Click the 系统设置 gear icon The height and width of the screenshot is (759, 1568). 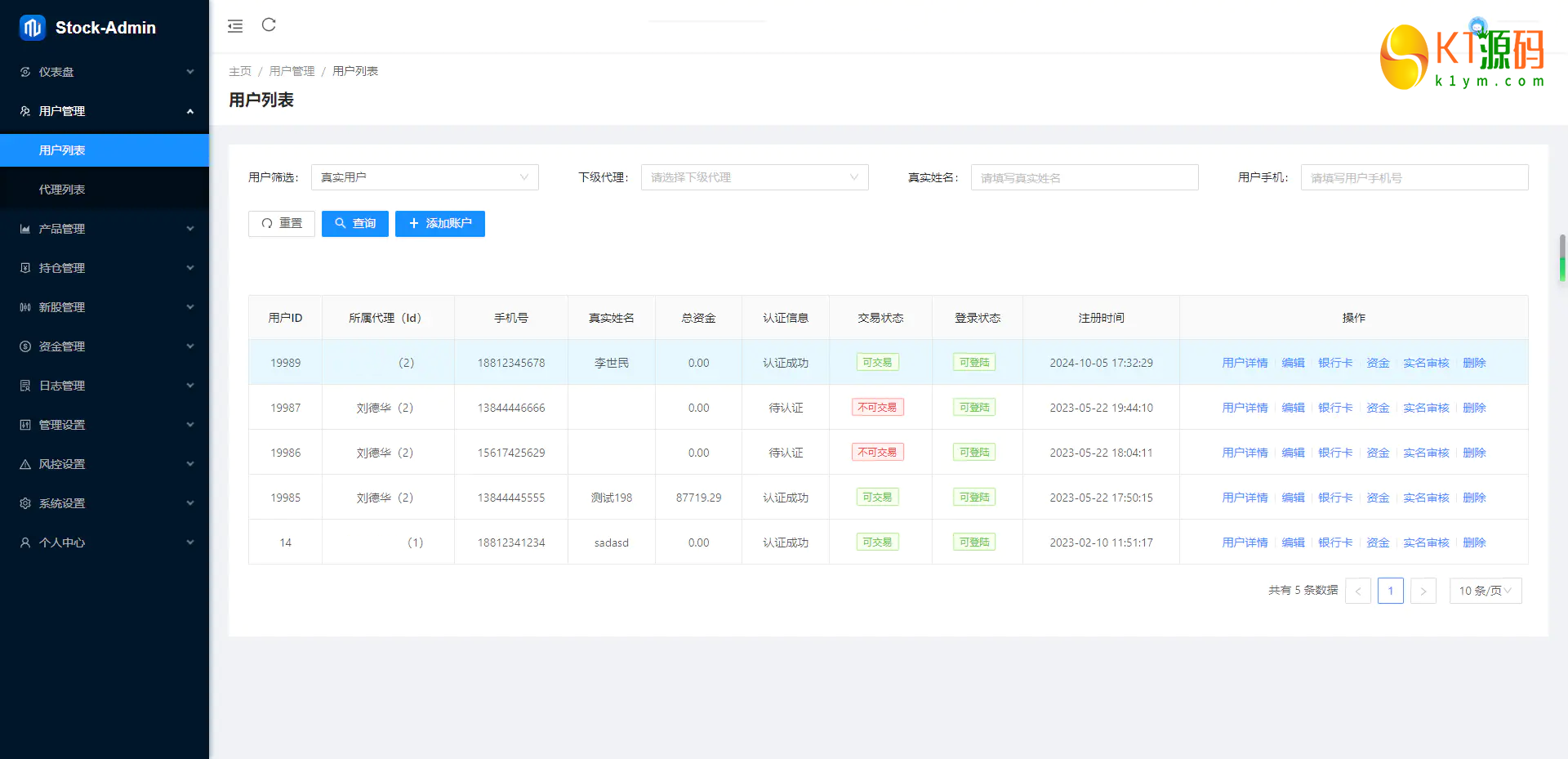(x=25, y=503)
